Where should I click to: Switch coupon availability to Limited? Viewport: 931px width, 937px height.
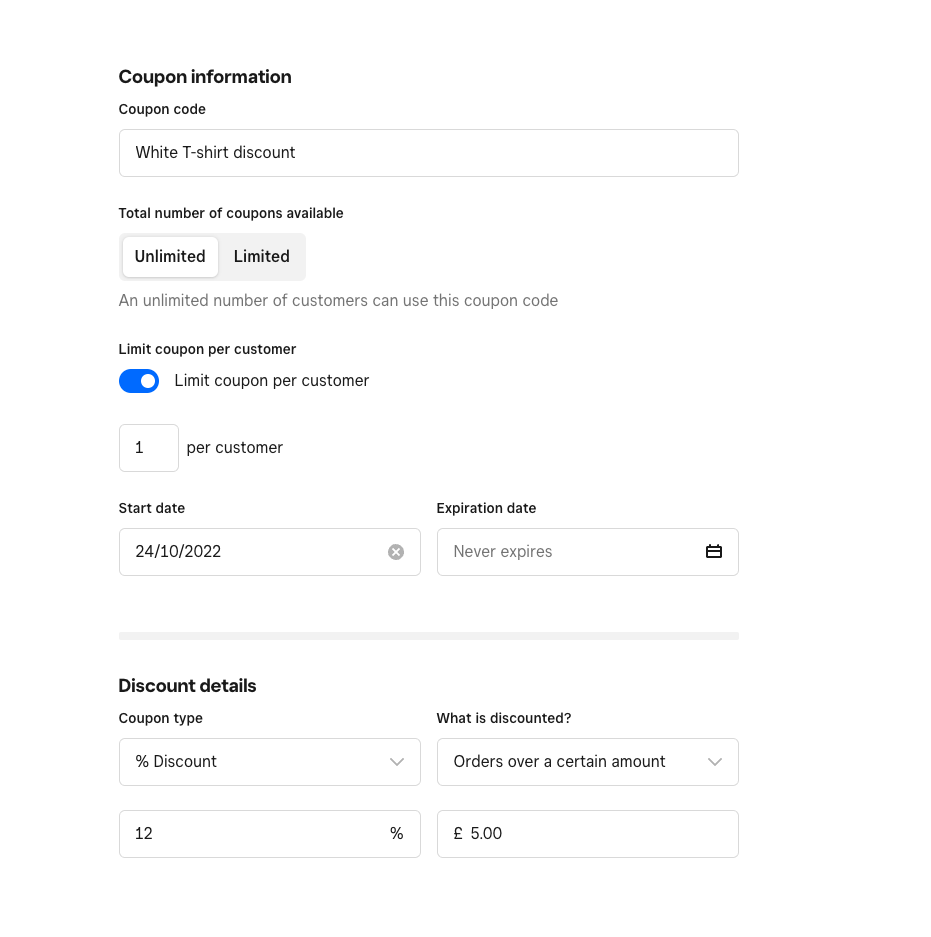(x=261, y=256)
